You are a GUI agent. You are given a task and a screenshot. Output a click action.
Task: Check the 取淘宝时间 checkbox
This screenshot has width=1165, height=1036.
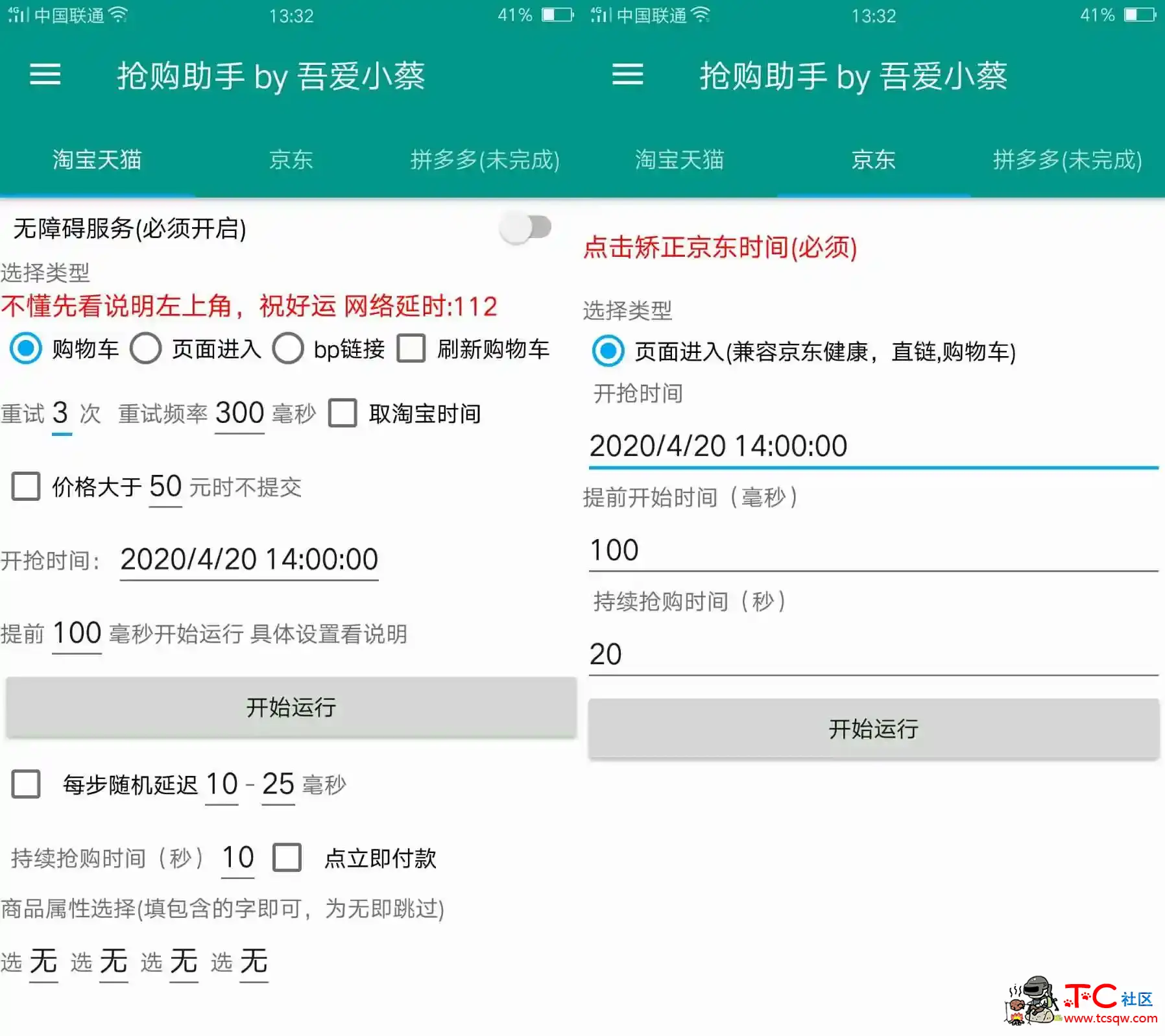tap(342, 413)
